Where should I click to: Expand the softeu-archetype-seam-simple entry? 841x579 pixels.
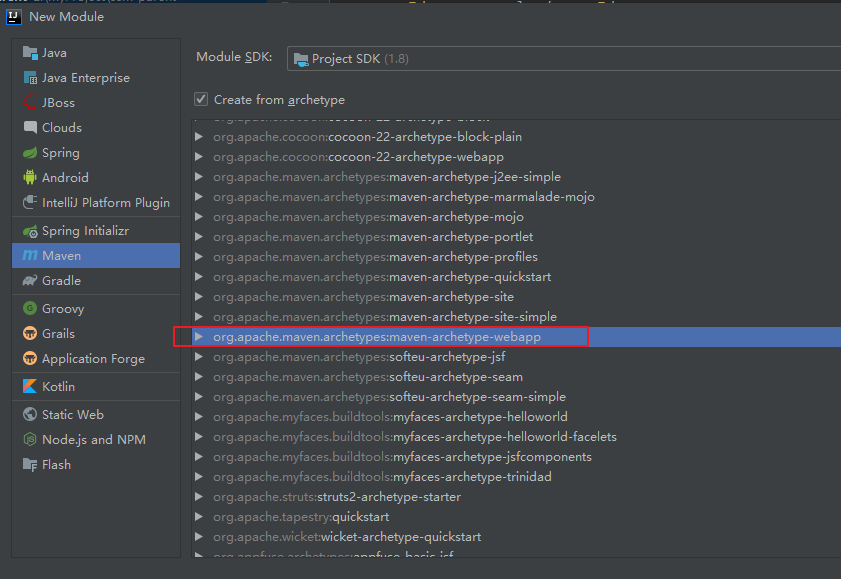(199, 397)
